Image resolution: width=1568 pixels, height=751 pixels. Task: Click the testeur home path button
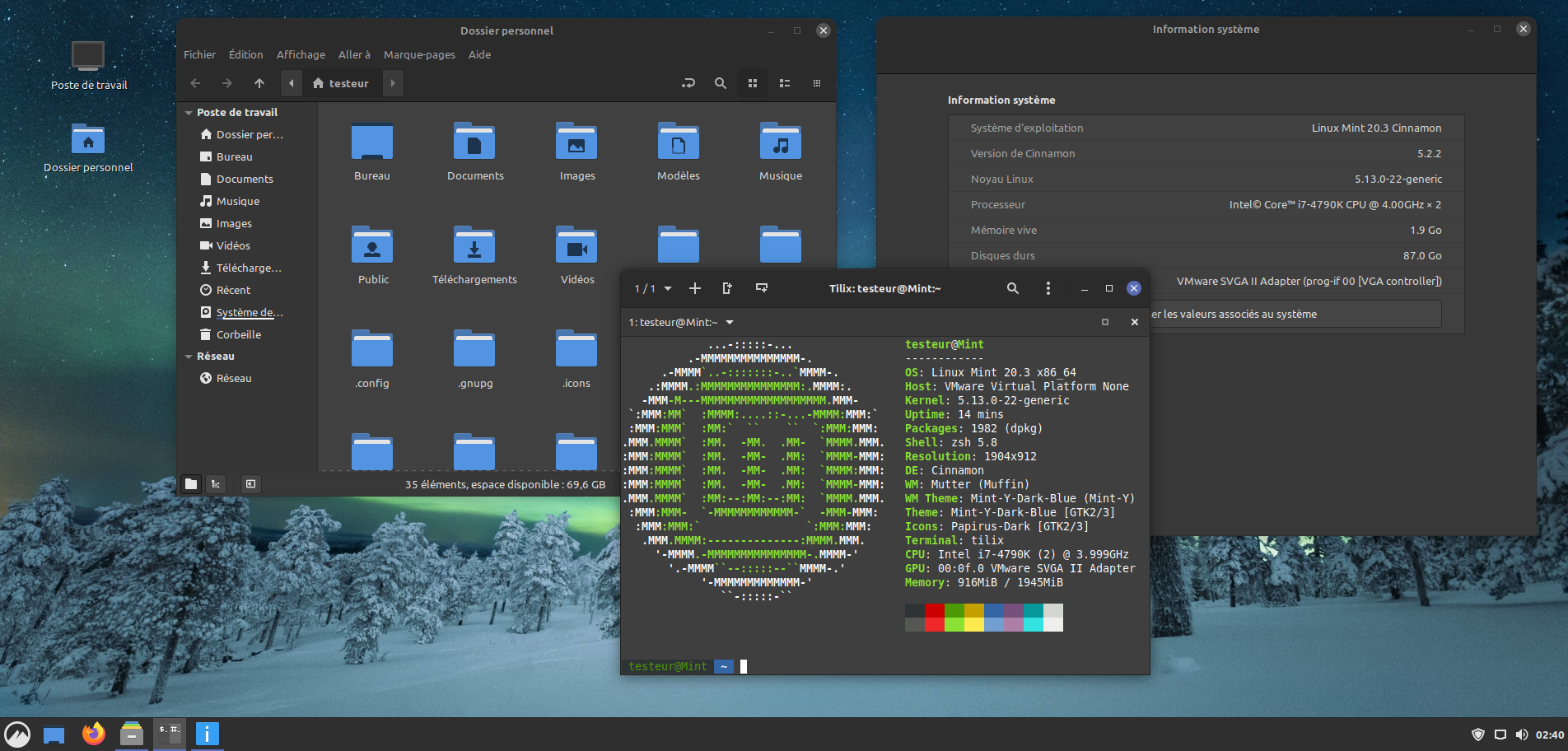coord(341,83)
